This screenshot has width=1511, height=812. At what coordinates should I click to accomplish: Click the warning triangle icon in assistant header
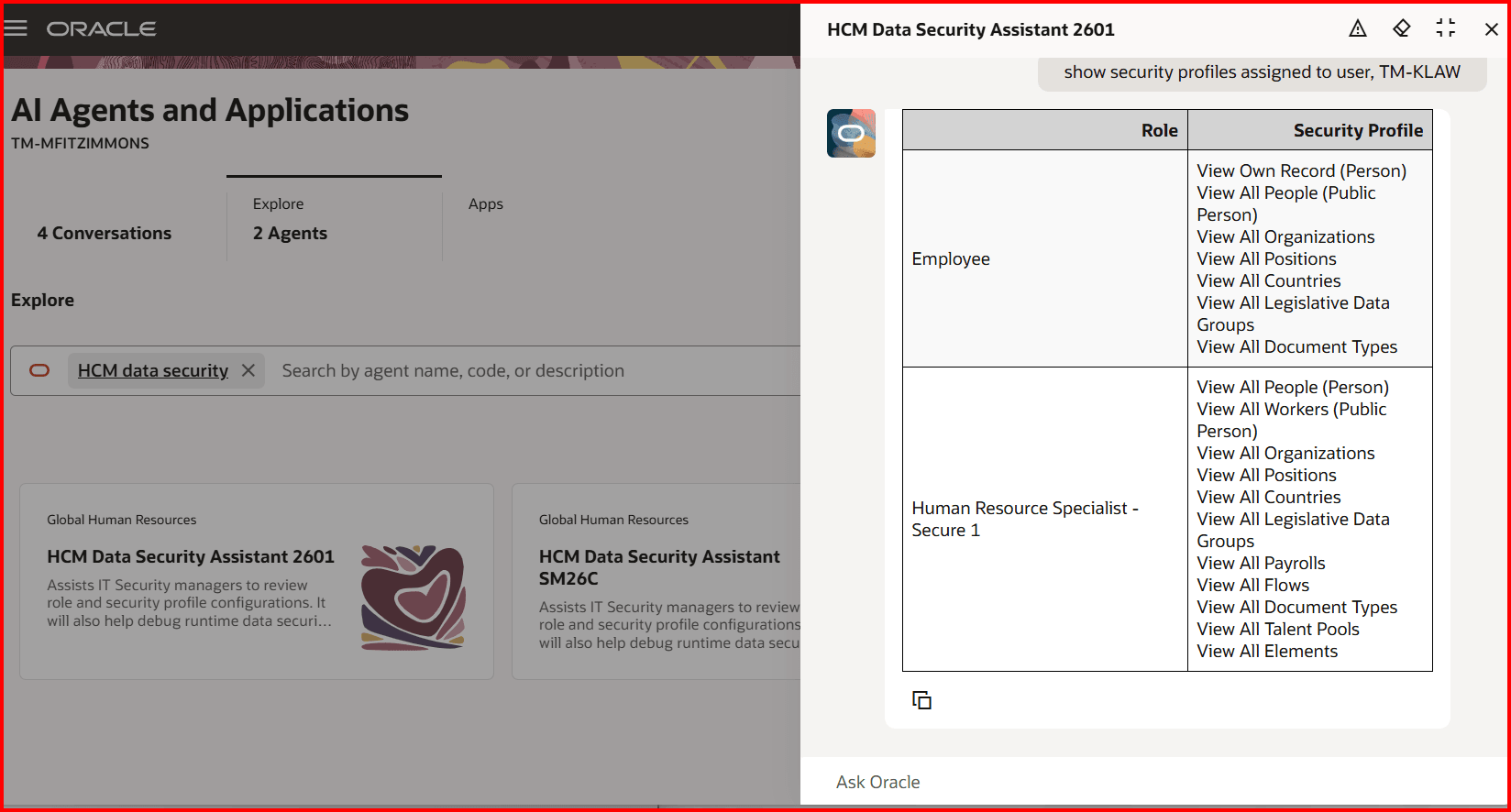tap(1358, 28)
